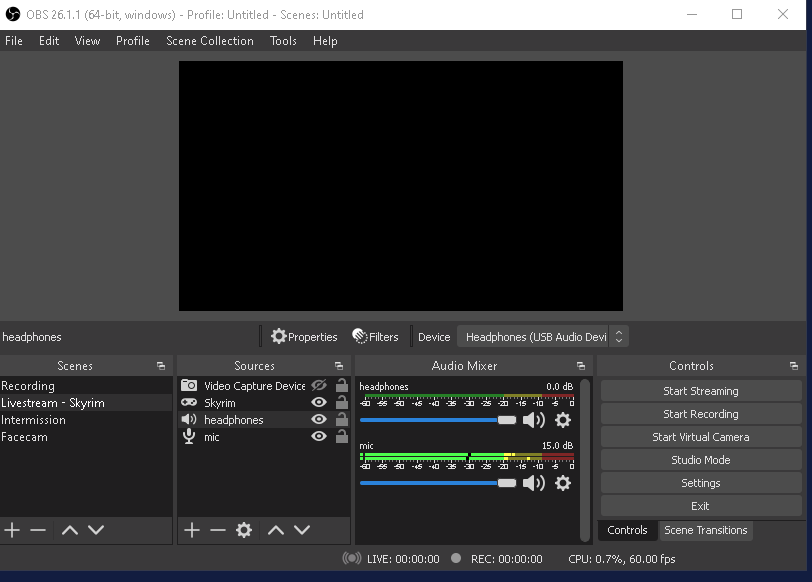Click the Audio Mixer vertical scrollbar
The height and width of the screenshot is (582, 812).
[585, 460]
